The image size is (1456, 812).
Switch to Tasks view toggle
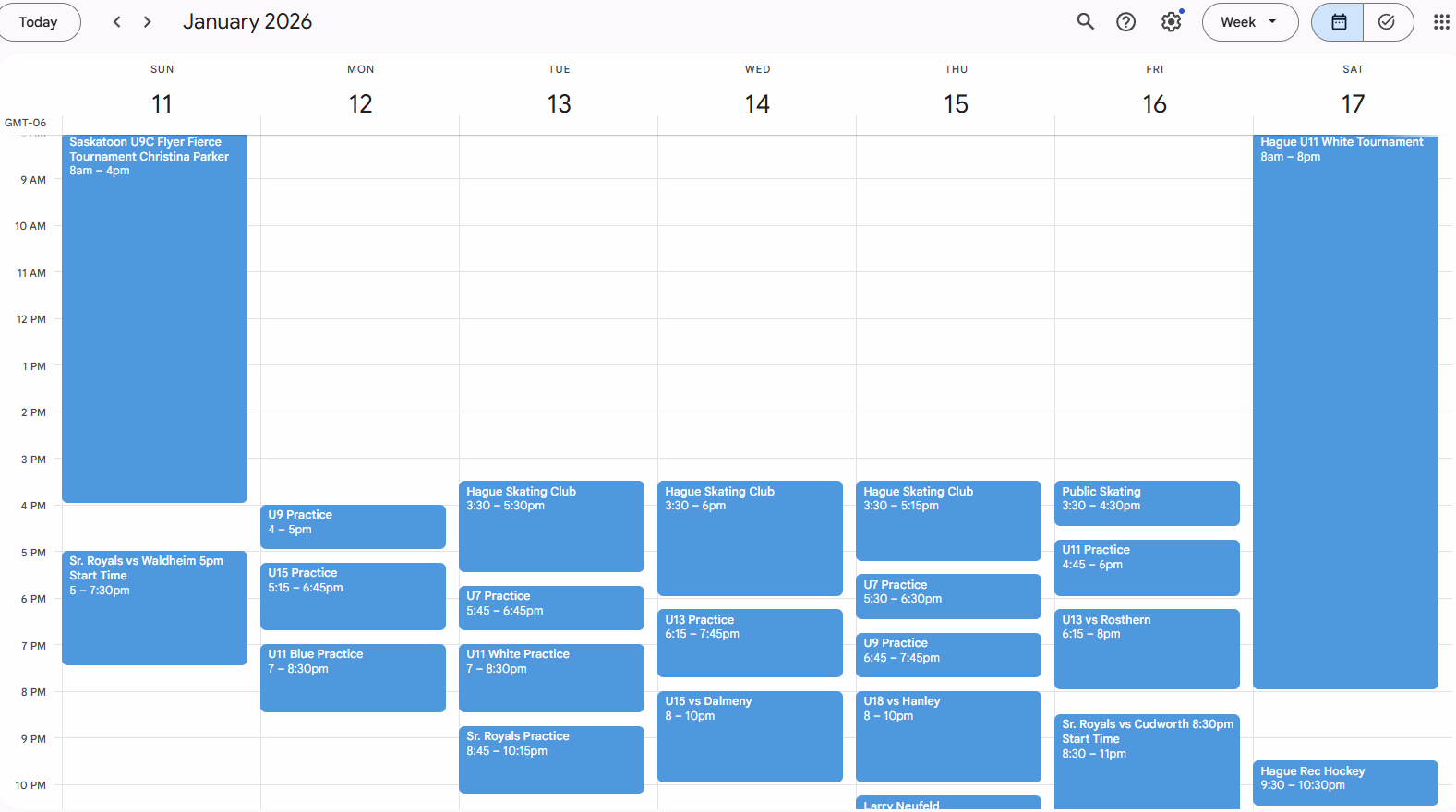coord(1387,22)
